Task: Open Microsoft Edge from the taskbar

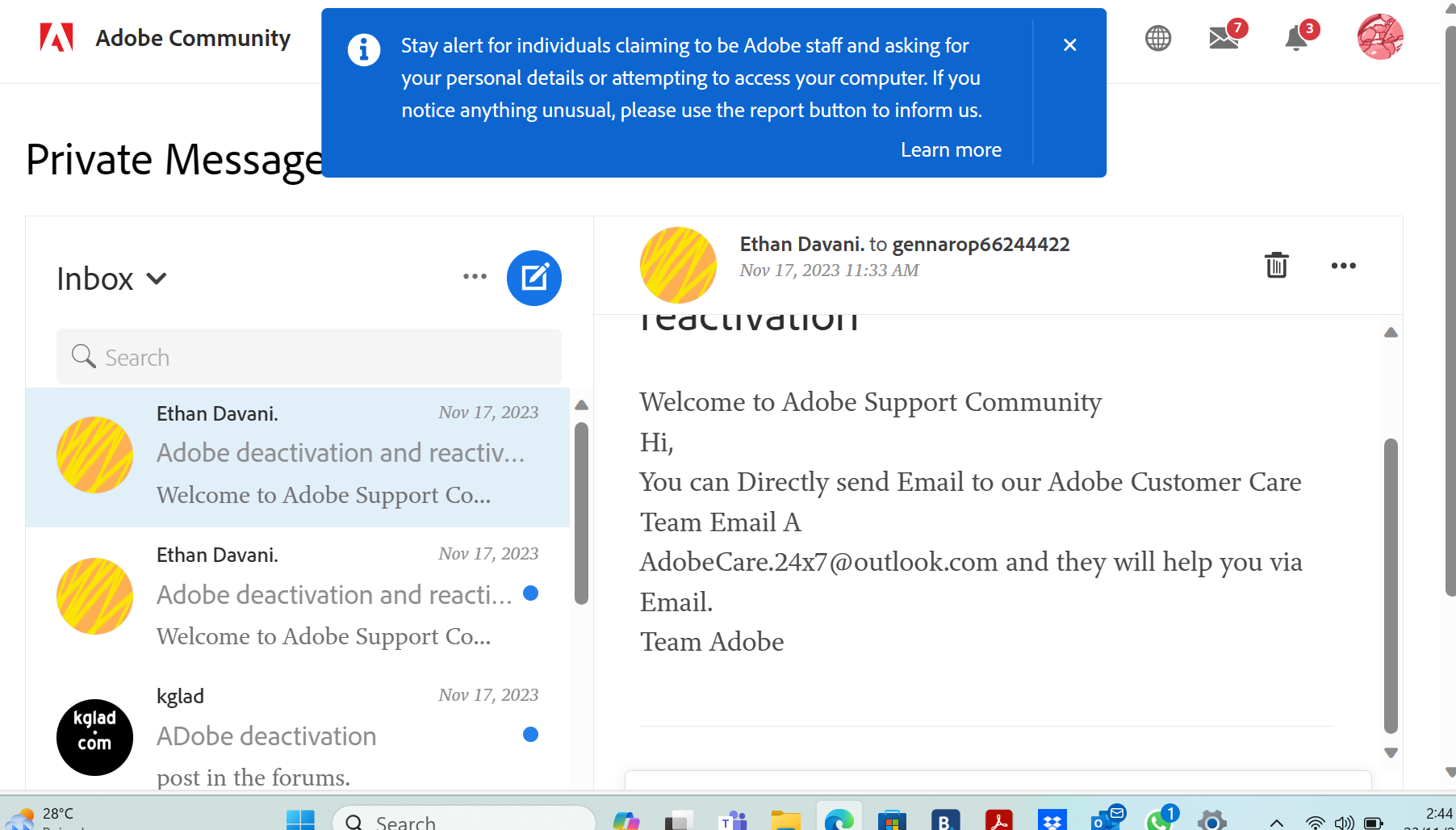Action: (839, 820)
